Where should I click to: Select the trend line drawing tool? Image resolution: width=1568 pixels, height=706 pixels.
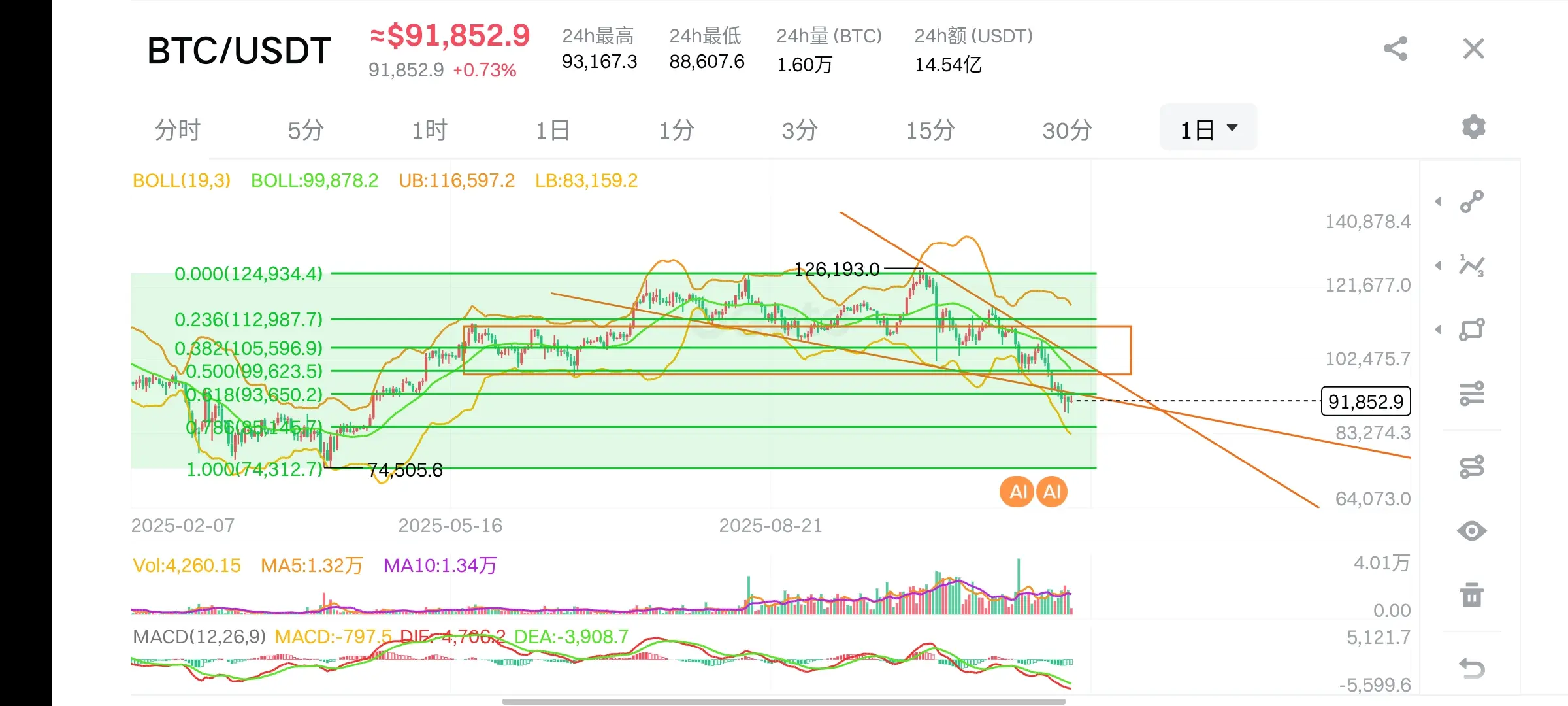pos(1472,201)
